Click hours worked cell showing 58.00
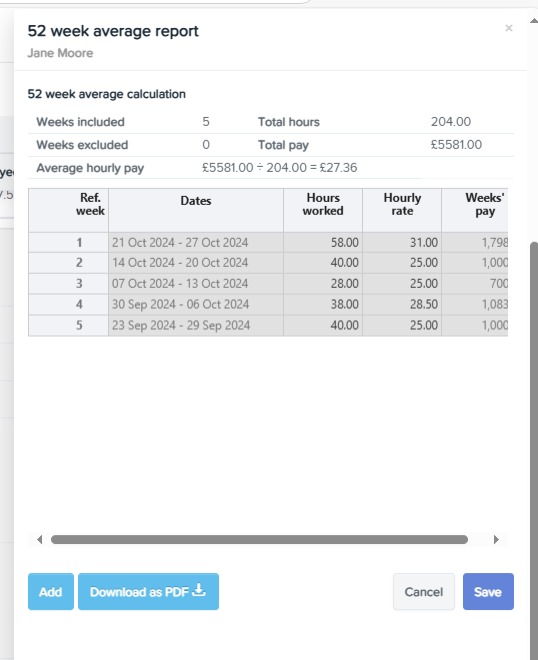Screen dimensions: 538x660 (323, 242)
